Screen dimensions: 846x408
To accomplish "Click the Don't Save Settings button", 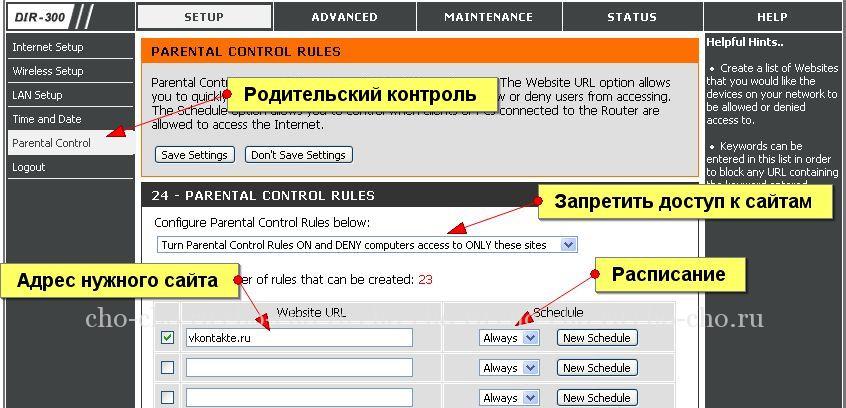I will pyautogui.click(x=299, y=155).
